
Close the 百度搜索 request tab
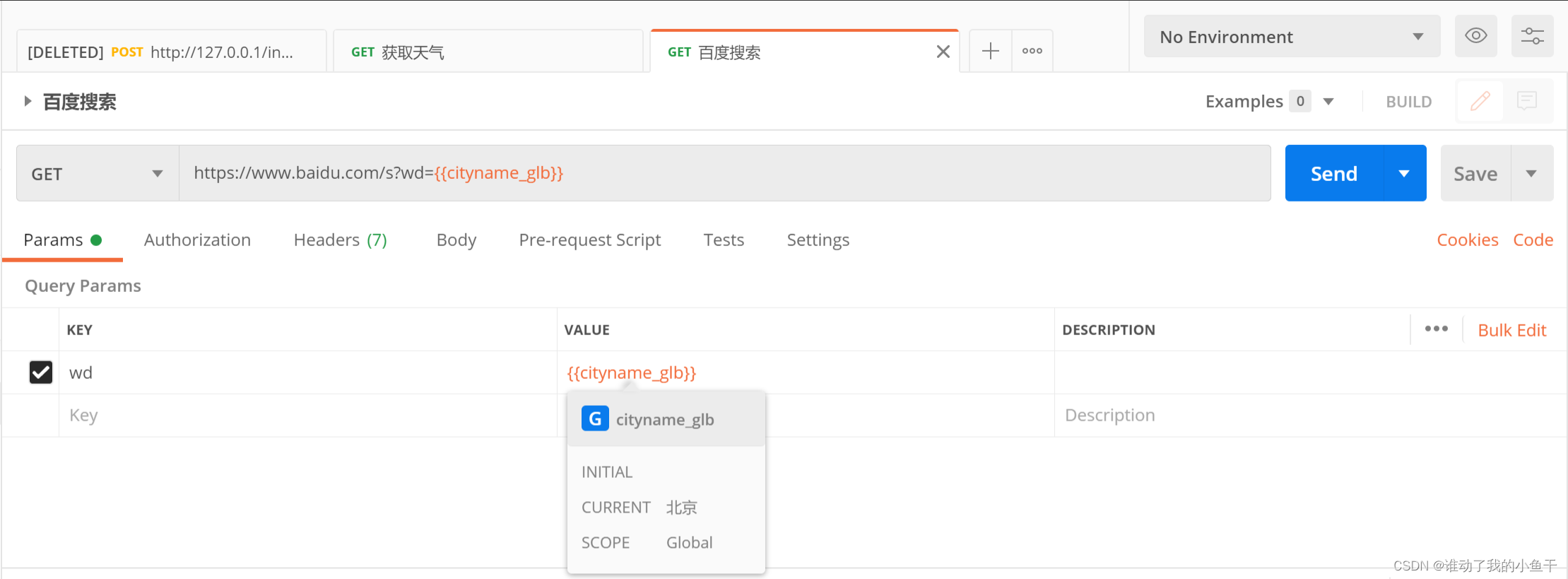coord(943,52)
